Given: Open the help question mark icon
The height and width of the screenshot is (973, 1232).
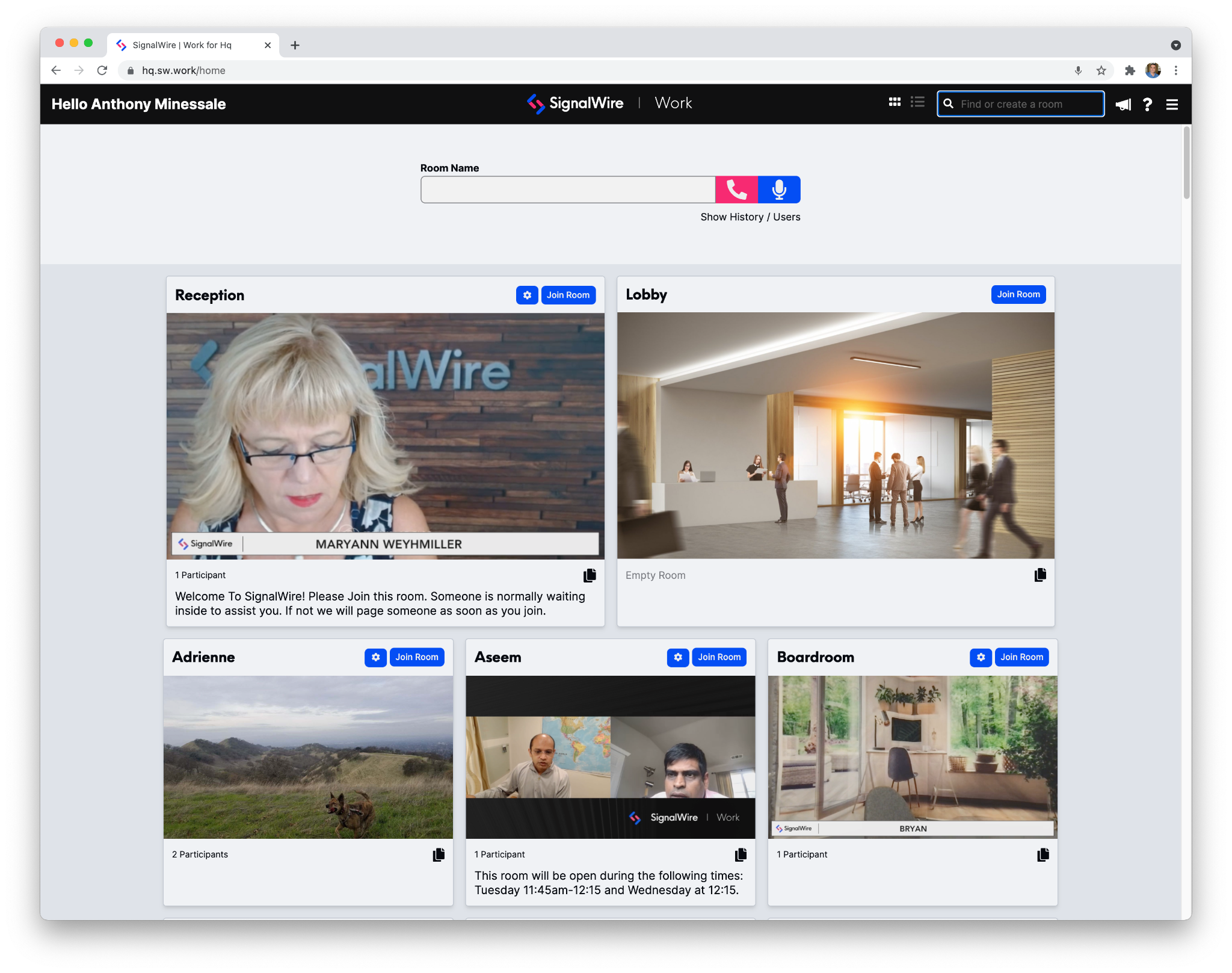Looking at the screenshot, I should [1147, 105].
